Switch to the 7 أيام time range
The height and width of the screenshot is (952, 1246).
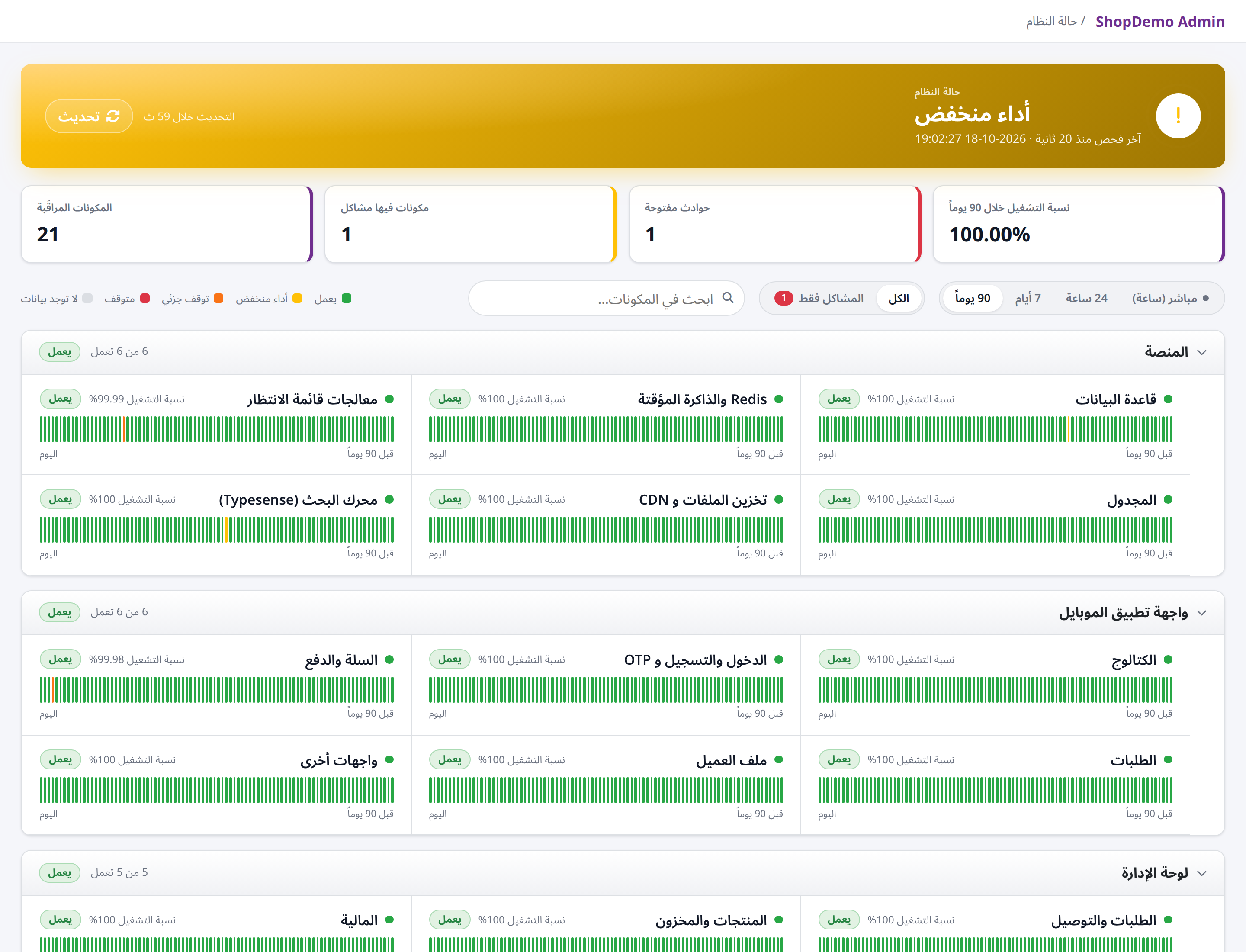coord(1028,298)
